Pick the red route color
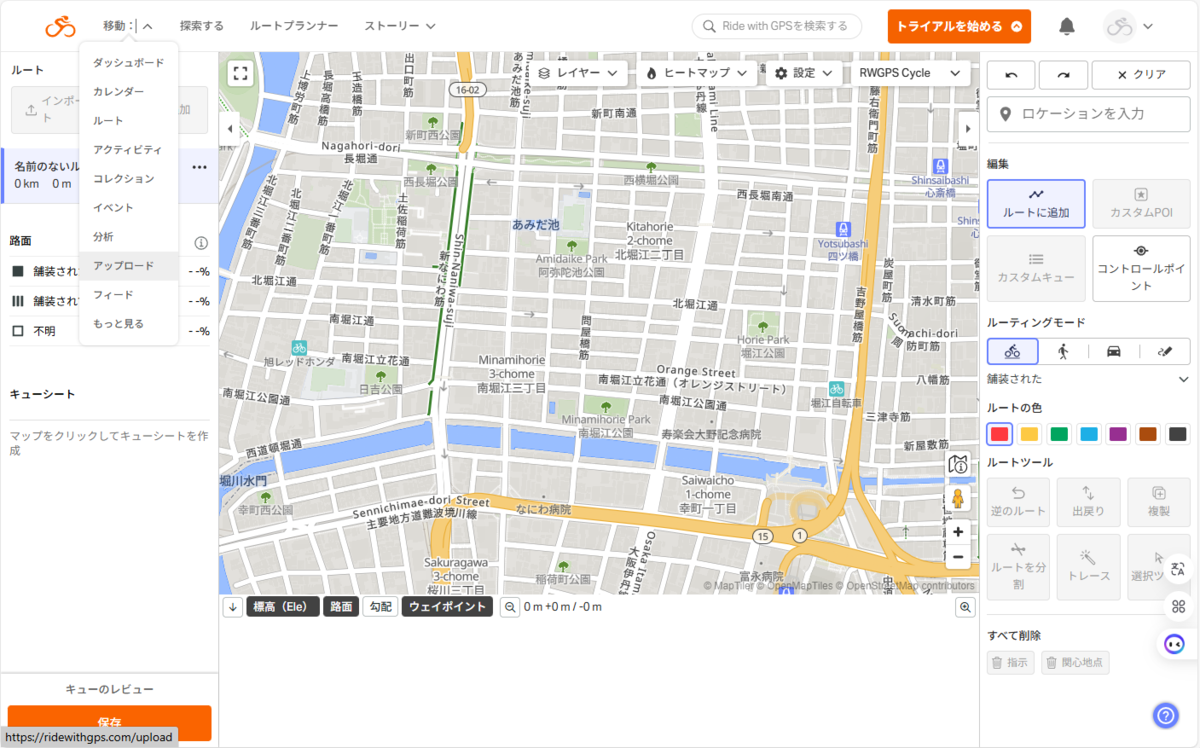Viewport: 1200px width, 748px height. click(x=999, y=434)
